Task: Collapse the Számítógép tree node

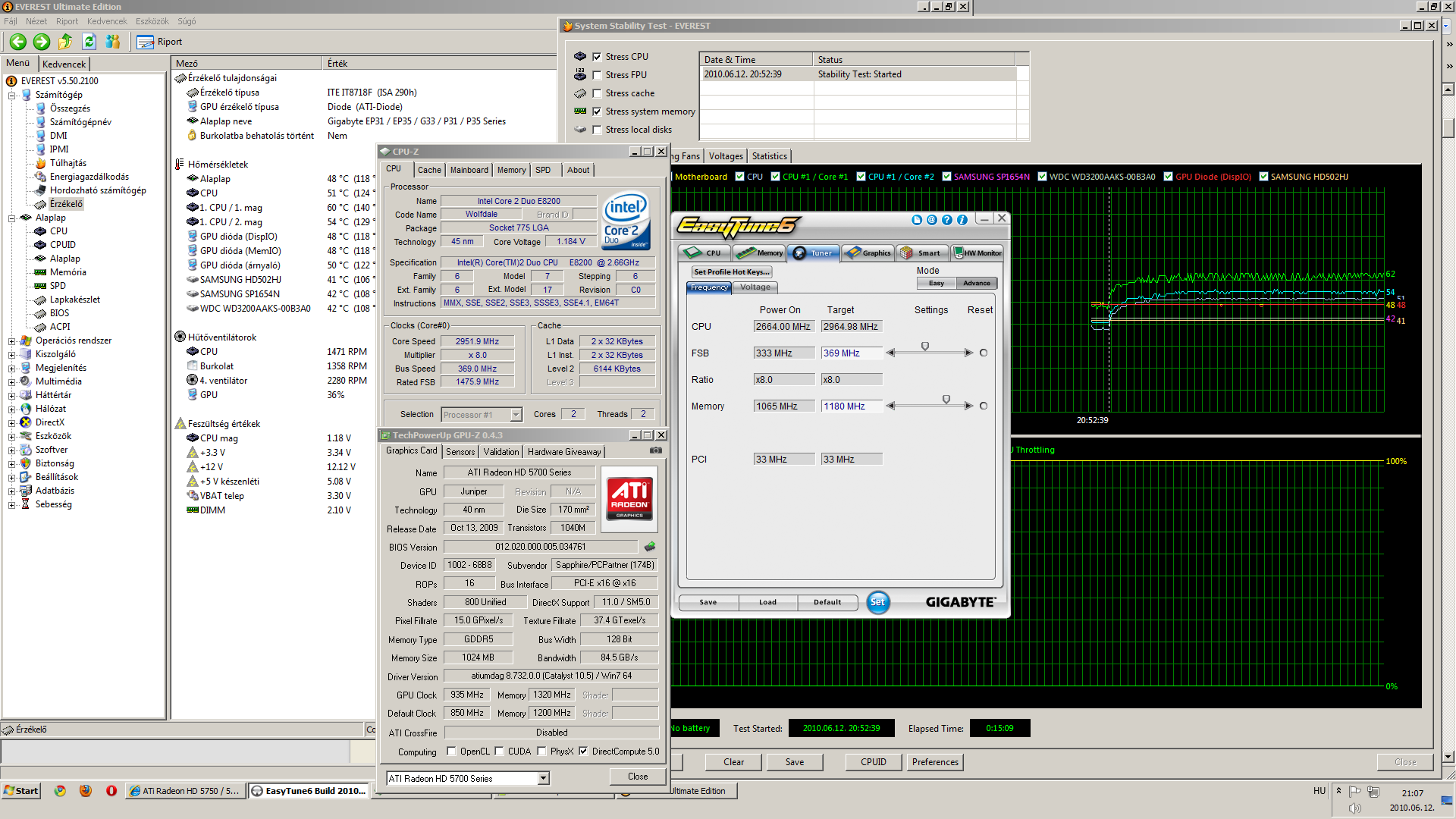Action: (x=12, y=96)
